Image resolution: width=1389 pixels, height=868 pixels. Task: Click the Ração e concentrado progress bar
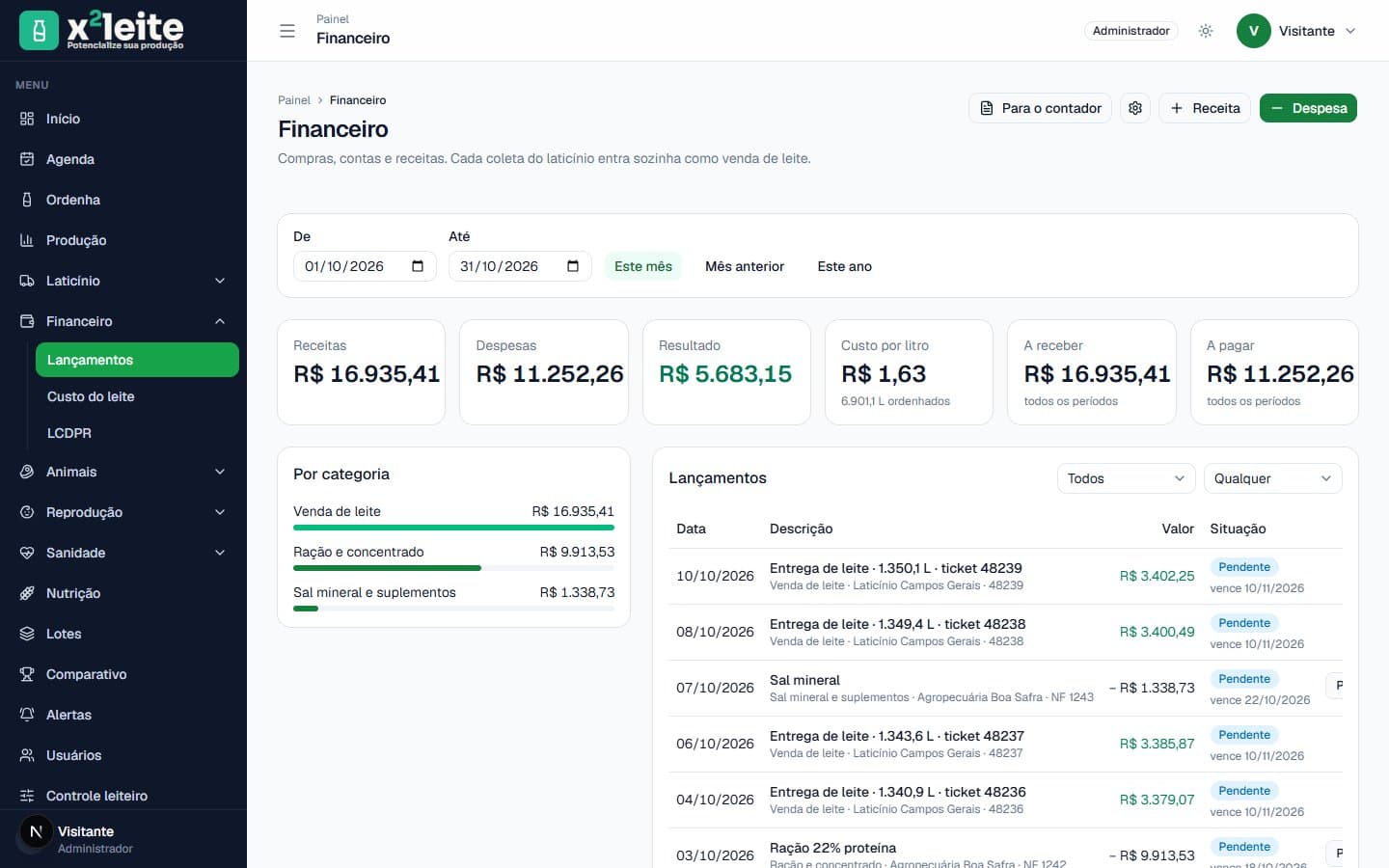[453, 568]
